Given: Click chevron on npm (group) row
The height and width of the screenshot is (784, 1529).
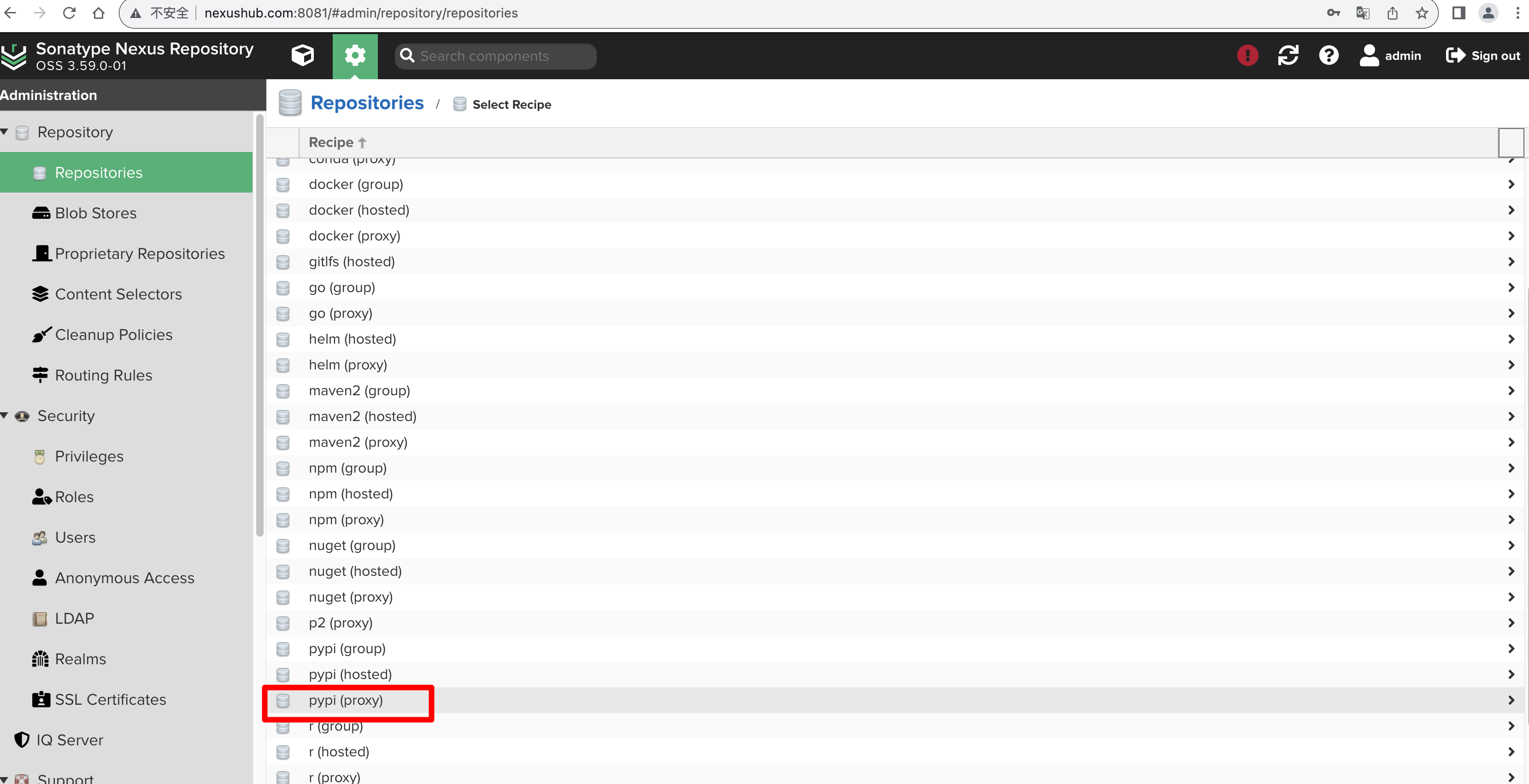Looking at the screenshot, I should tap(1511, 468).
